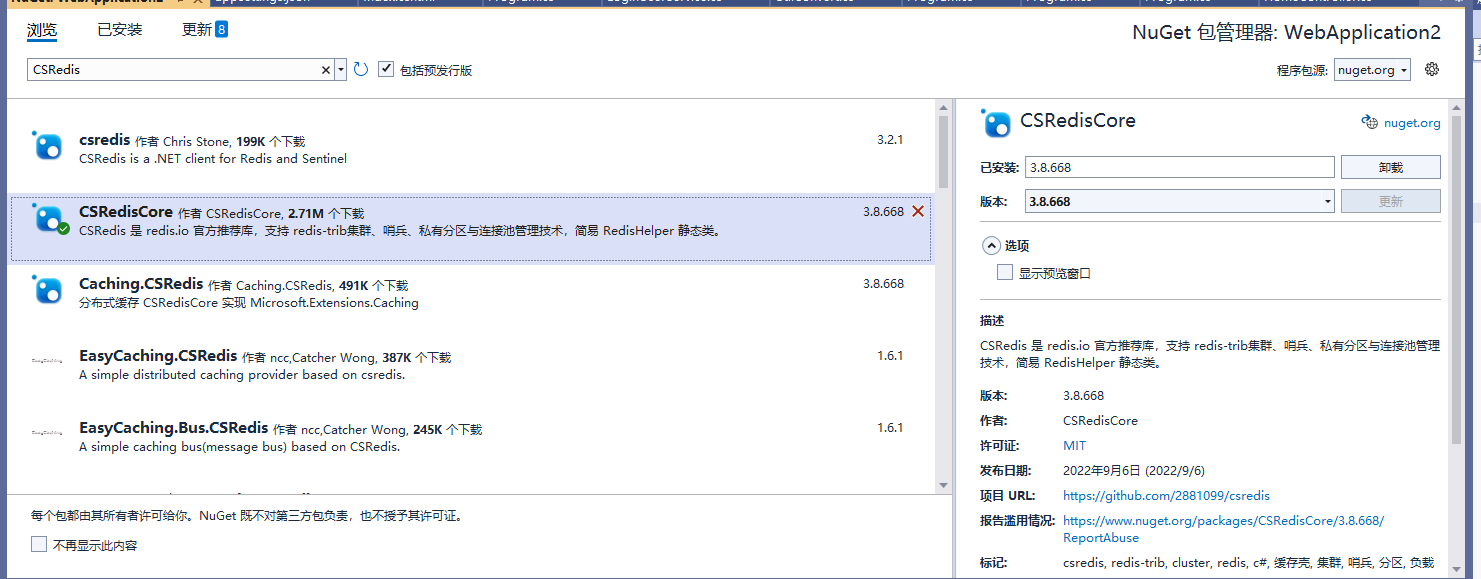Select the csredis package title
This screenshot has height=579, width=1481.
point(104,140)
